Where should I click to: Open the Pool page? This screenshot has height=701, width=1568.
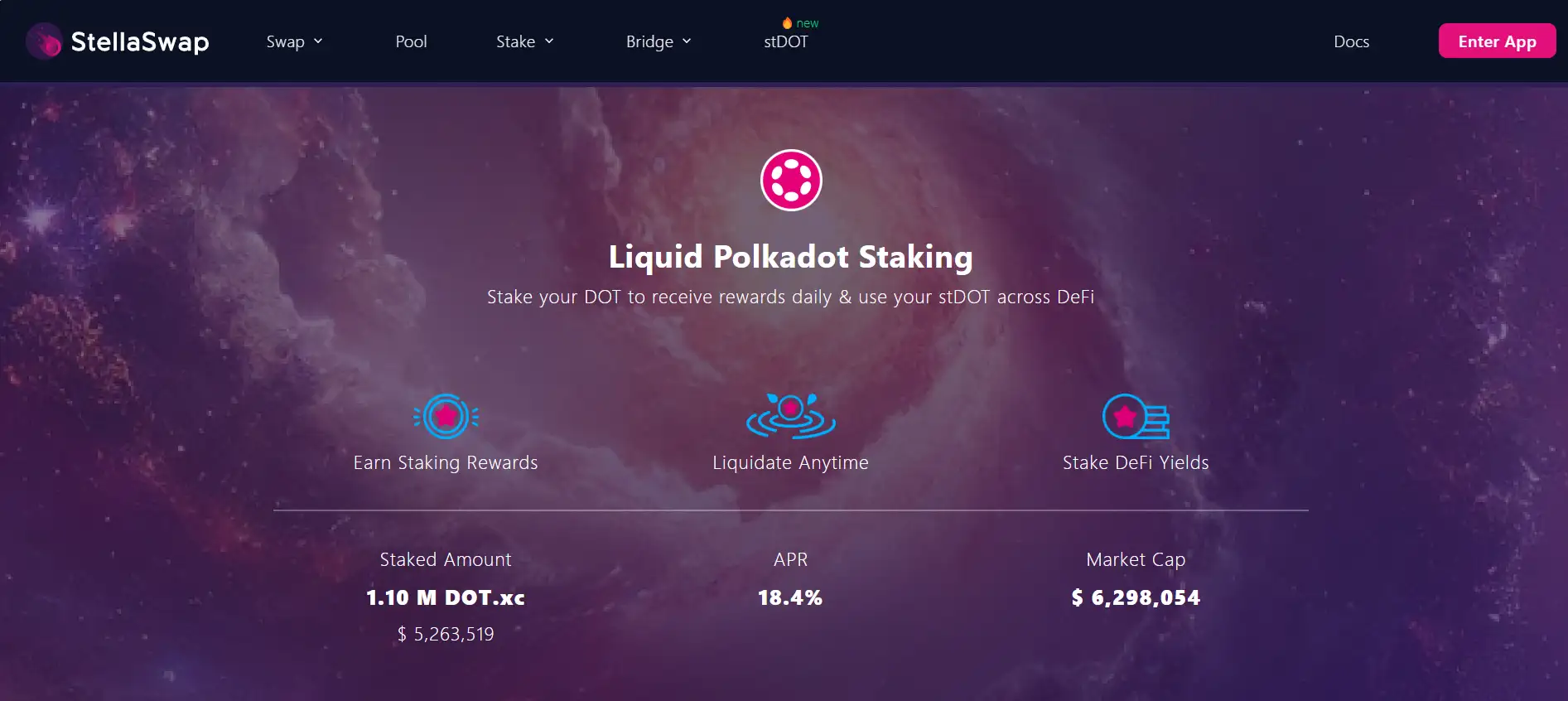coord(411,41)
